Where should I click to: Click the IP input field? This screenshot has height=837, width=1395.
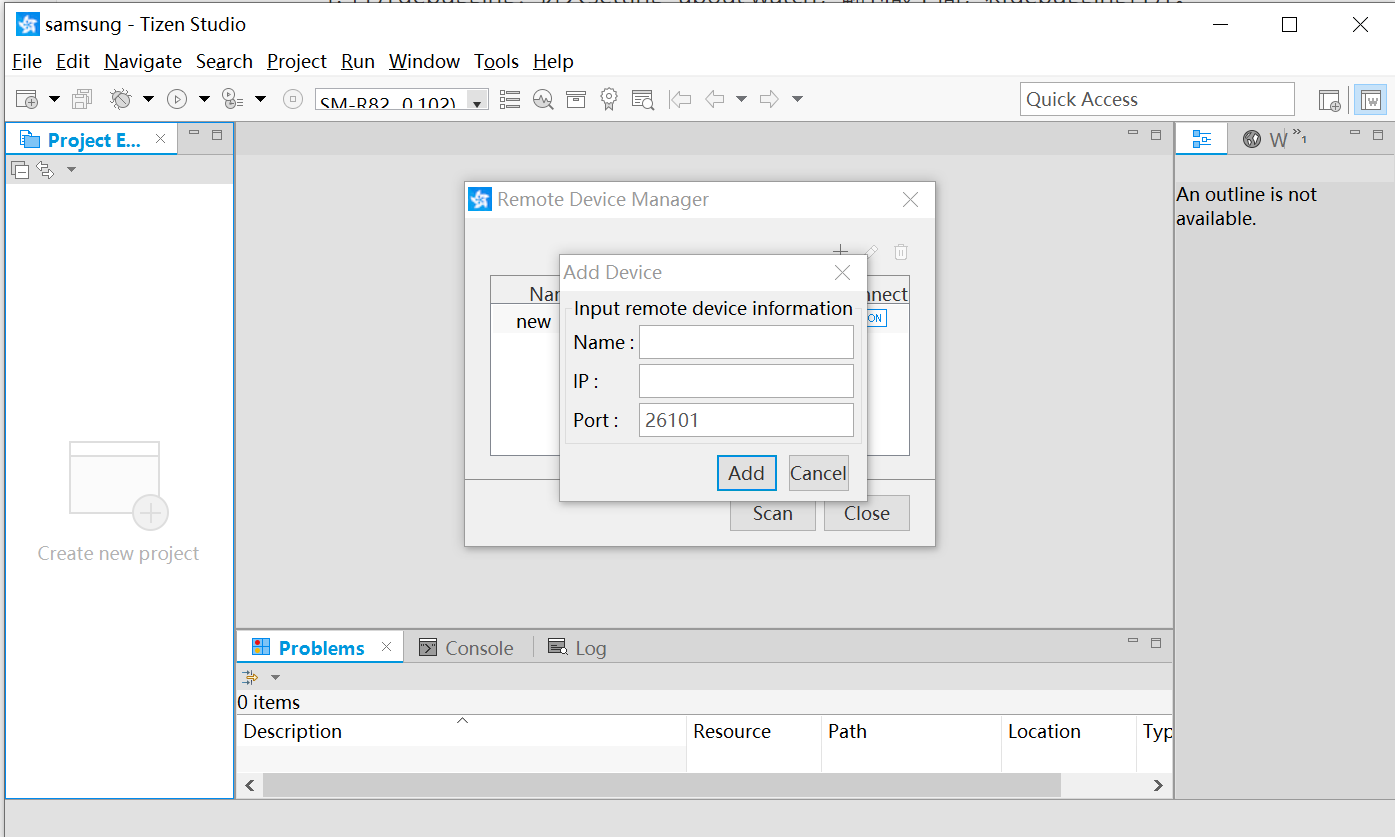[x=746, y=381]
